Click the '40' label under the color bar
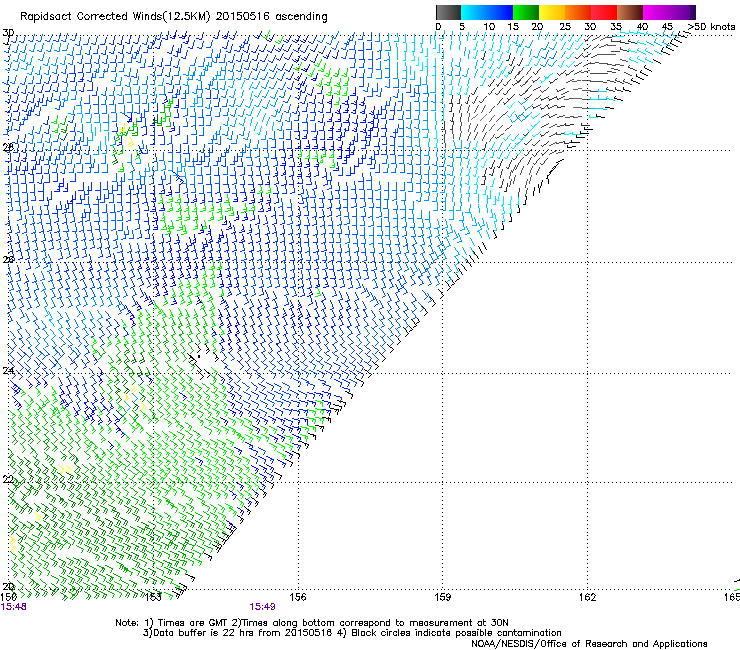Image resolution: width=740 pixels, height=650 pixels. [642, 27]
